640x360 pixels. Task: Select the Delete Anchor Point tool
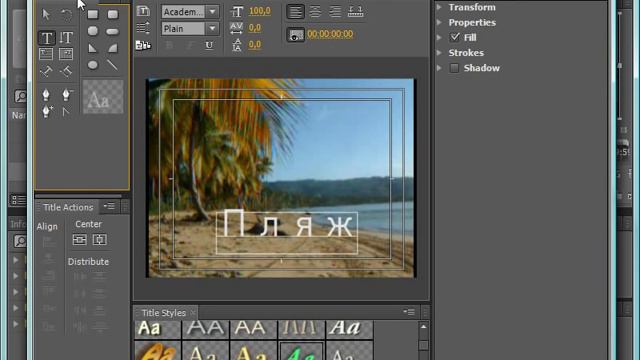pos(67,95)
